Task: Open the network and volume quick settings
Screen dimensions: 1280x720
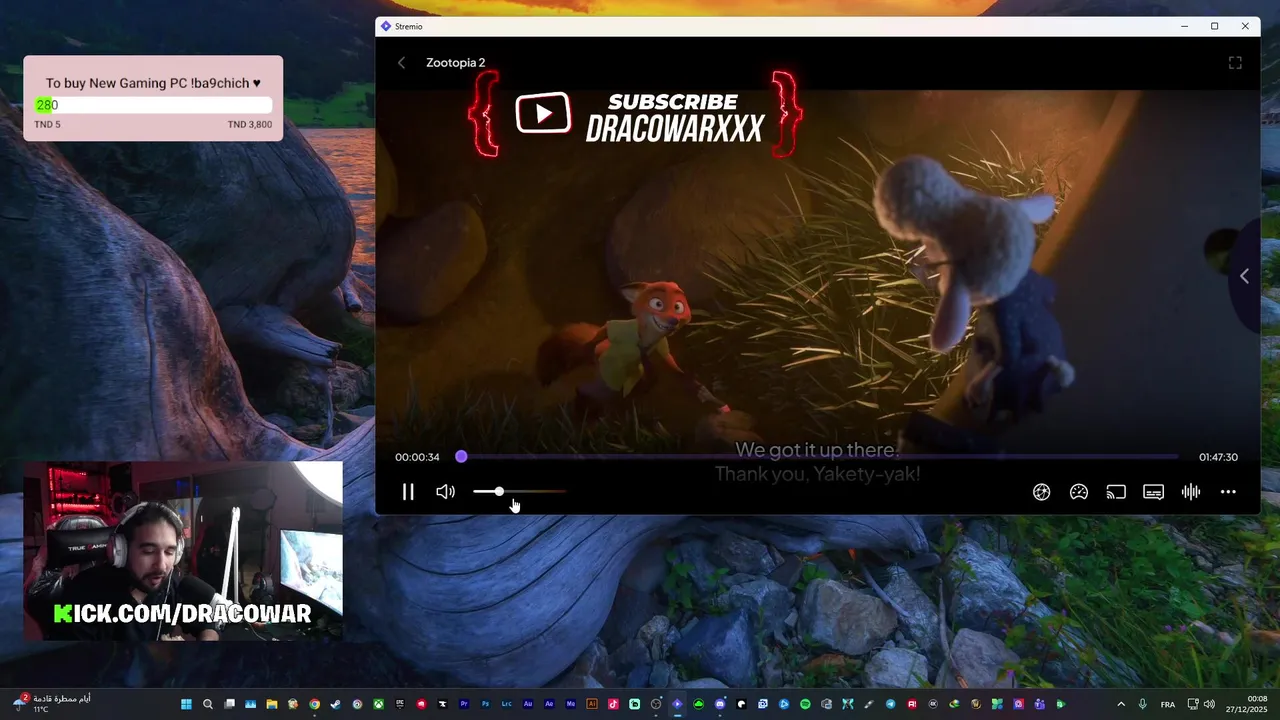Action: [x=1201, y=704]
